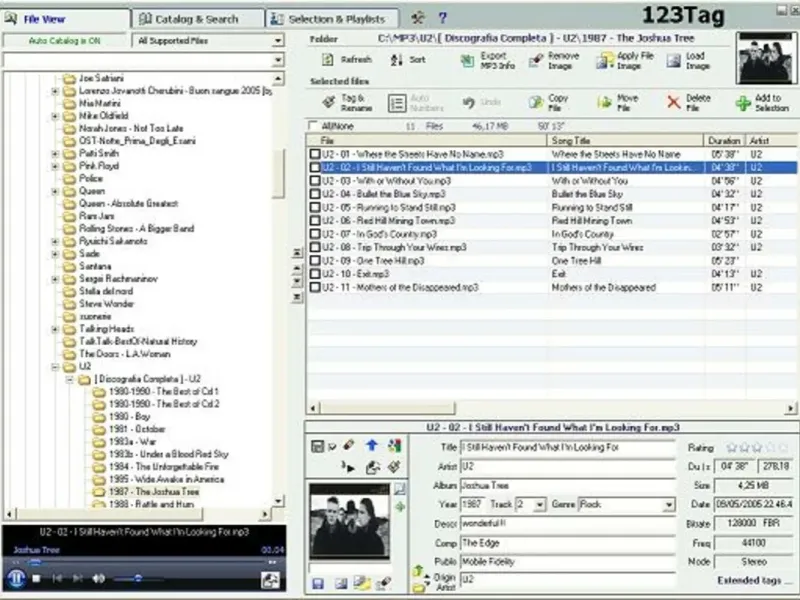Click the Tag & Rename icon

(x=328, y=102)
